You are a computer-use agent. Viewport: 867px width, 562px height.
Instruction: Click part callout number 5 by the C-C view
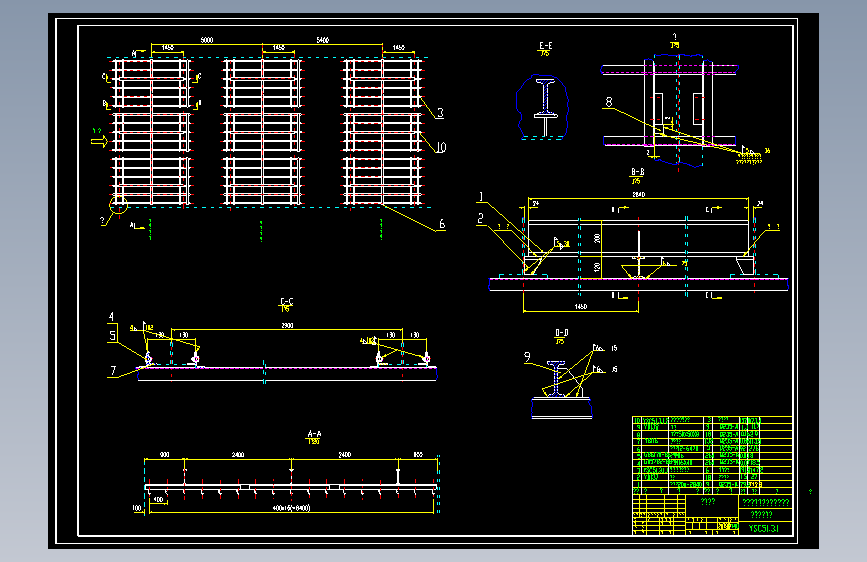112,336
